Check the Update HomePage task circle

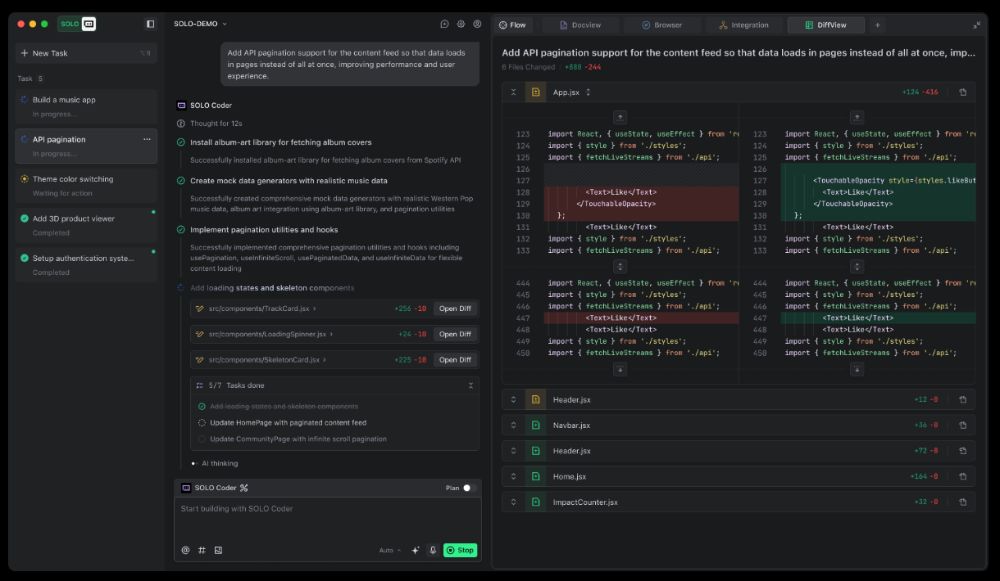tap(202, 423)
